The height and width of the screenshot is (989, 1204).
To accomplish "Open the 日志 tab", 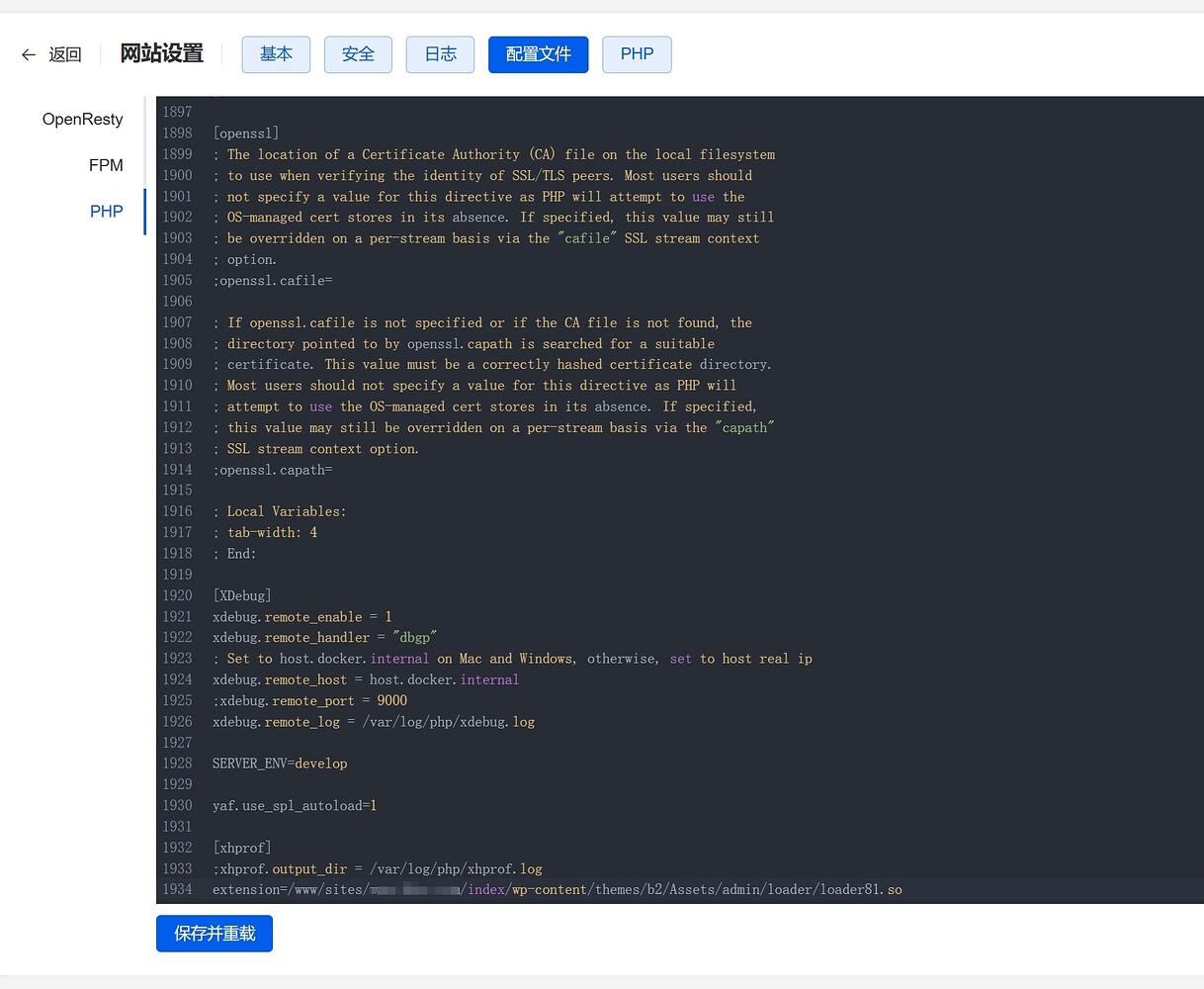I will (439, 54).
